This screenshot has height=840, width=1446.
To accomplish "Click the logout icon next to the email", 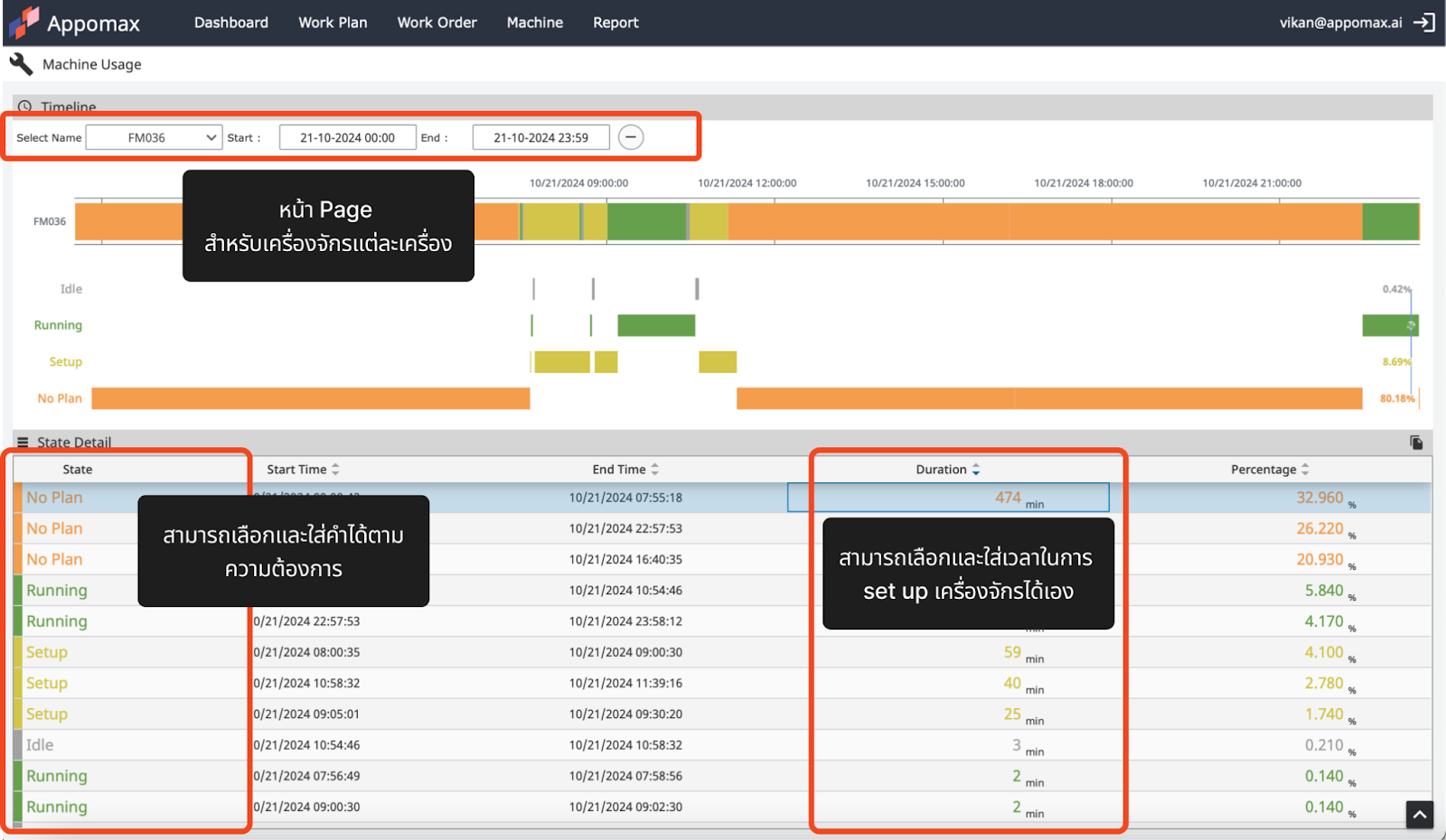I will click(x=1423, y=23).
